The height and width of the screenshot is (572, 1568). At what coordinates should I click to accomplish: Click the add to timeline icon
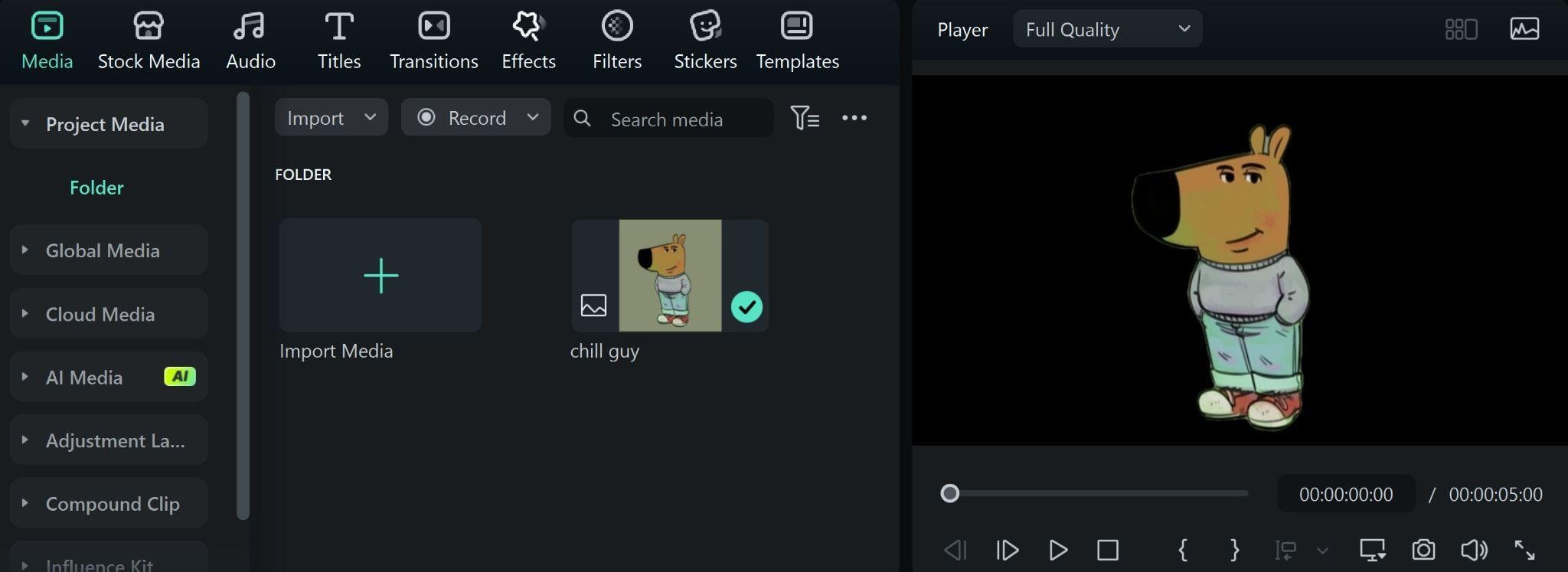pyautogui.click(x=1285, y=550)
